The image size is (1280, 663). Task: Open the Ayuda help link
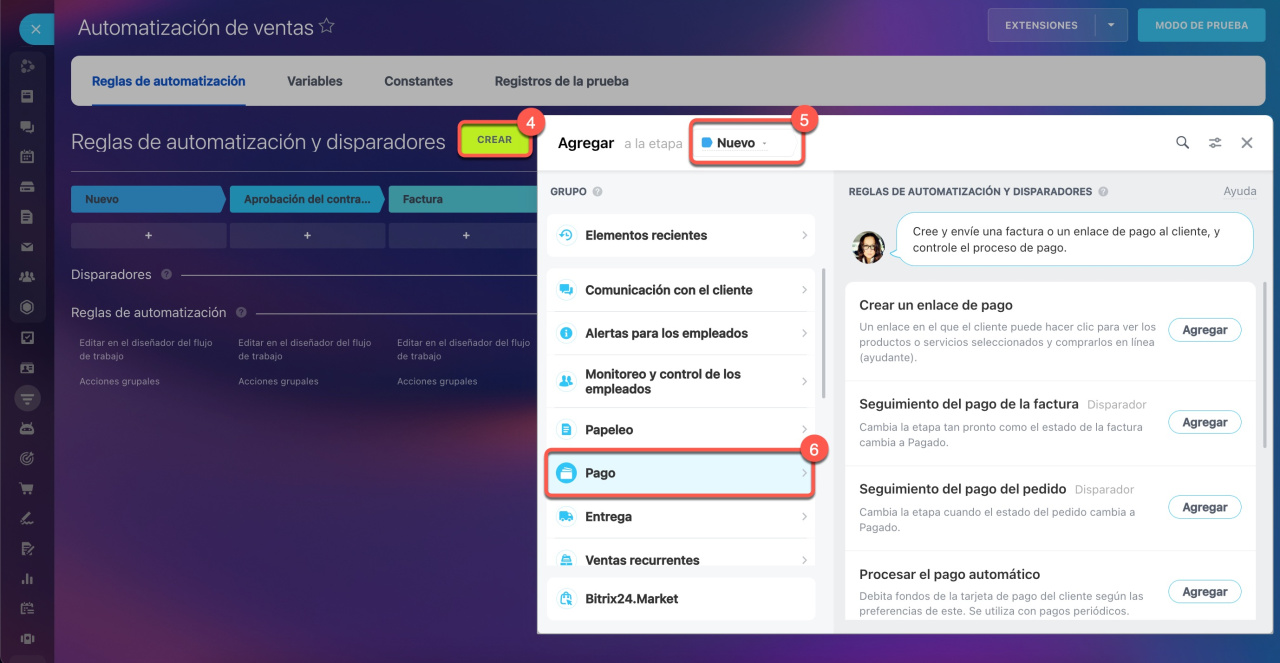[x=1240, y=191]
